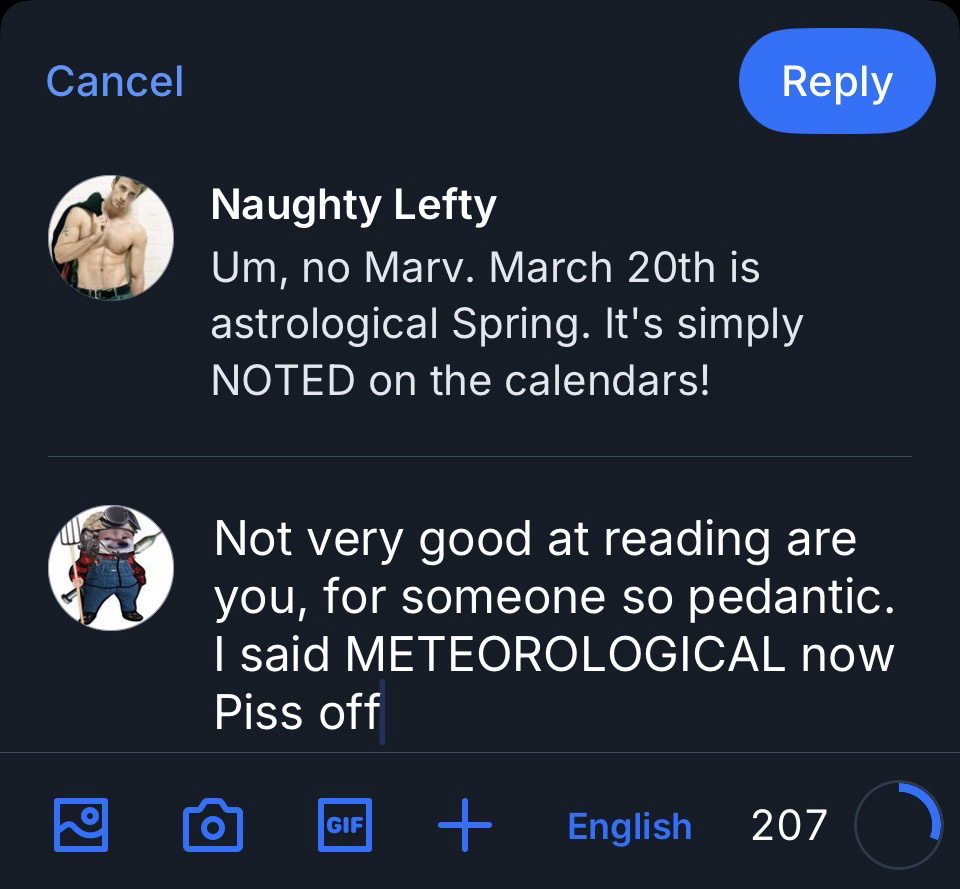Open the English language selector
960x889 pixels.
629,826
